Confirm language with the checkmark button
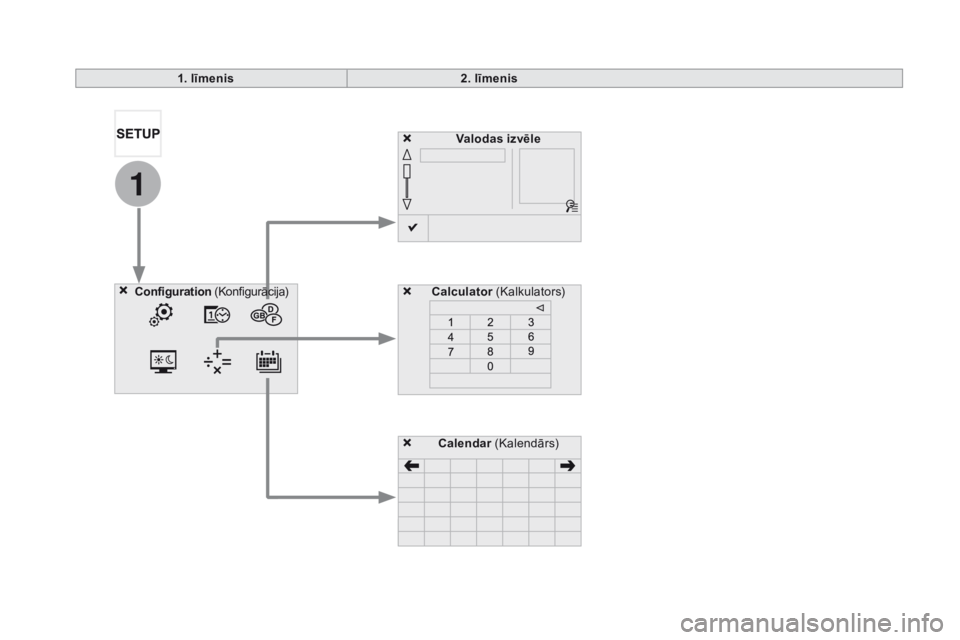The image size is (960, 640). click(413, 229)
